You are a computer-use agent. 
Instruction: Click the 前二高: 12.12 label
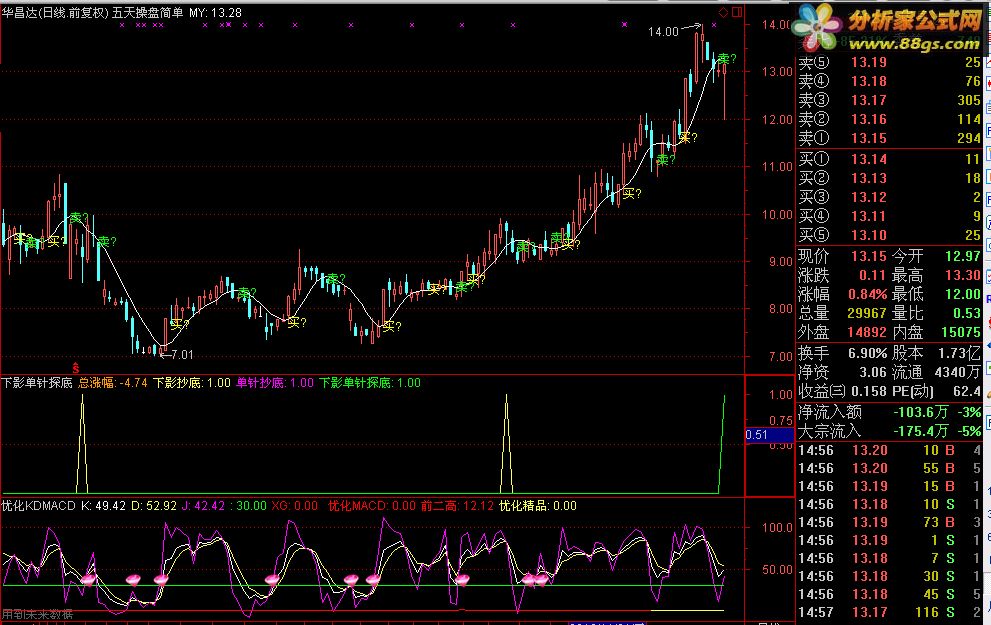point(458,506)
